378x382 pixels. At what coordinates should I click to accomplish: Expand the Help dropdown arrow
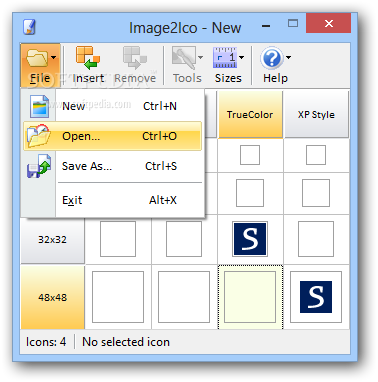(288, 57)
